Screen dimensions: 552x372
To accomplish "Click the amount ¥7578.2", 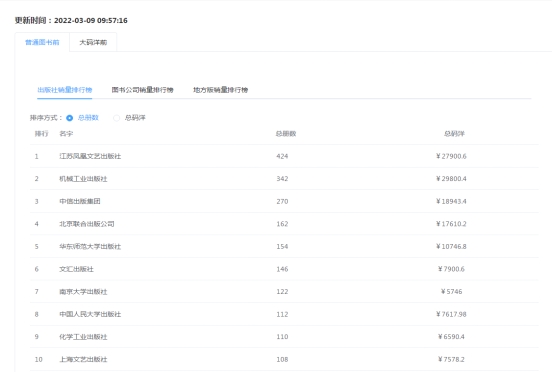I will pos(451,359).
